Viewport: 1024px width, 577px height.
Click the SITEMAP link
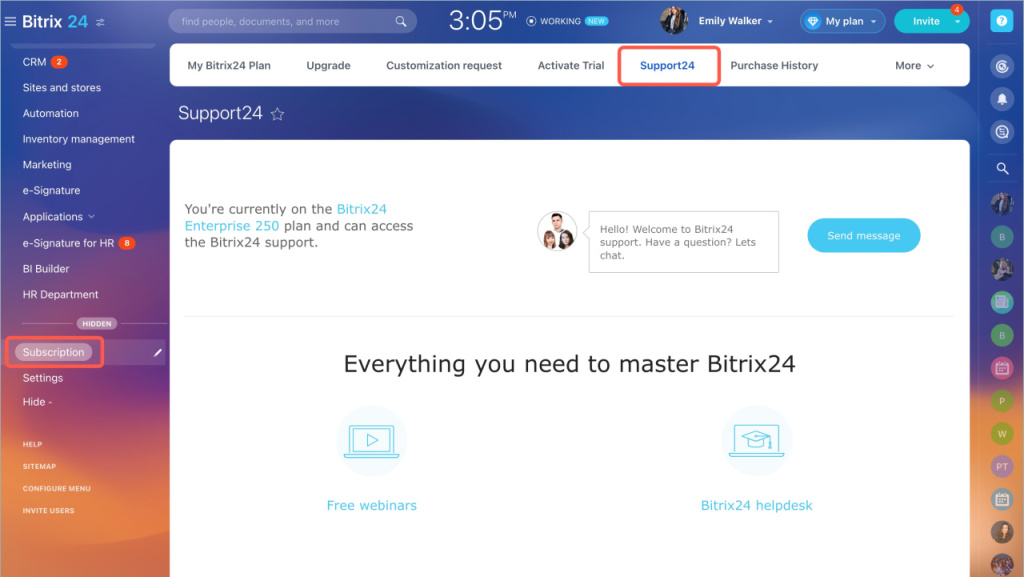point(39,467)
